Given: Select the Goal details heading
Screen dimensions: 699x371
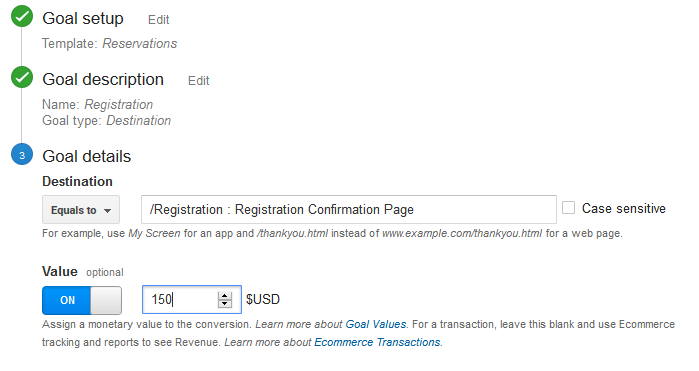Looking at the screenshot, I should click(x=86, y=157).
